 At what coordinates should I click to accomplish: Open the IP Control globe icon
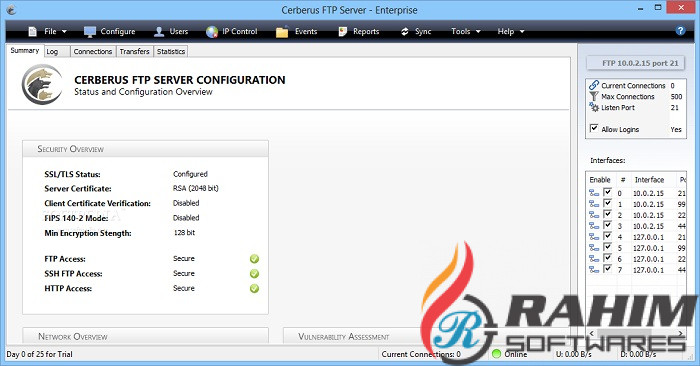point(212,32)
